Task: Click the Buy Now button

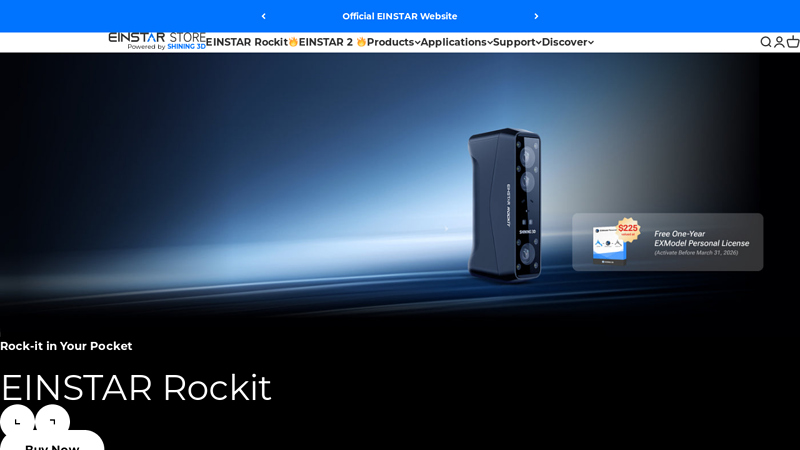Action: click(52, 442)
